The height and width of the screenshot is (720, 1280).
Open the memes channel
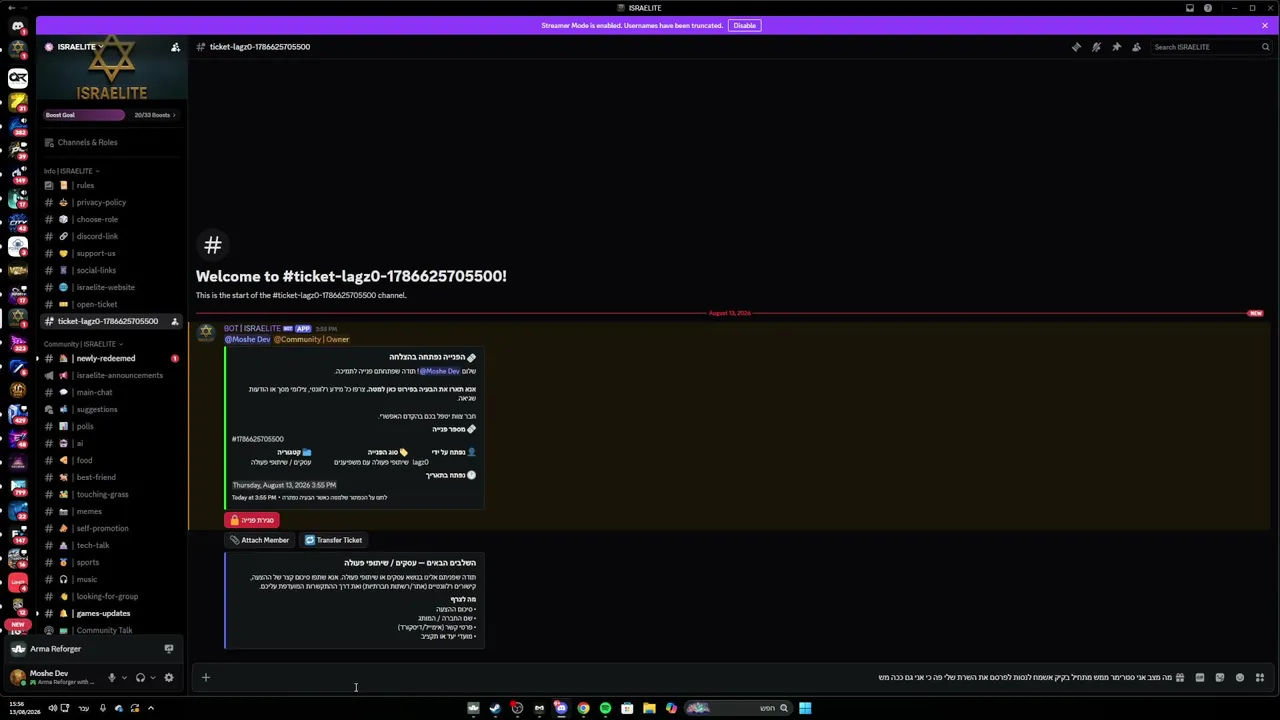[x=111, y=511]
